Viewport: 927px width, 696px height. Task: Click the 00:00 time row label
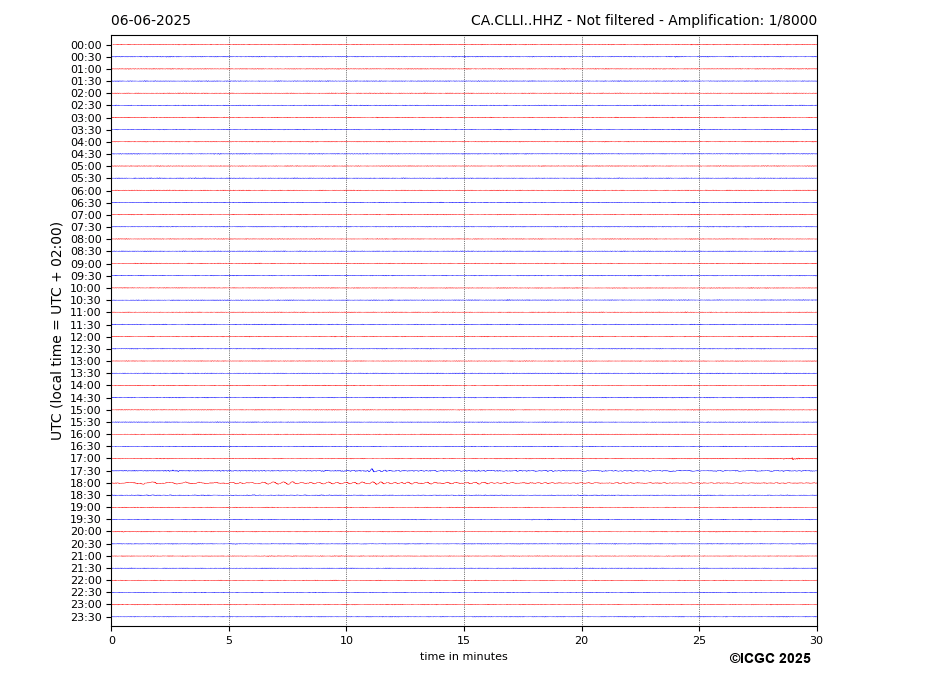(86, 46)
